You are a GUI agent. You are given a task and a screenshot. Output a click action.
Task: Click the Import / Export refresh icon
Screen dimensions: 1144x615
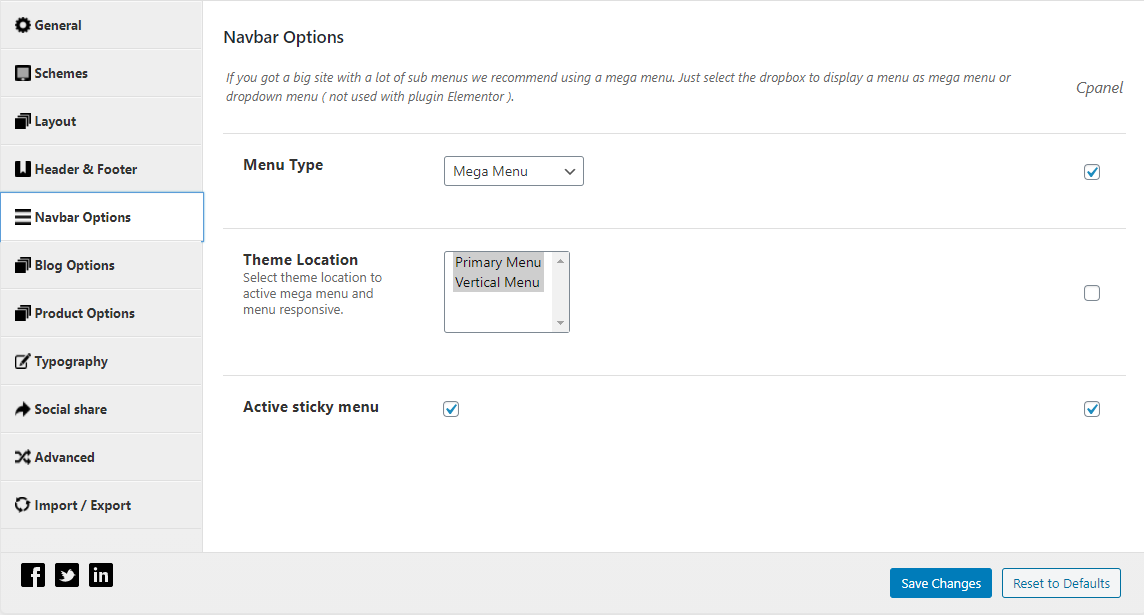(x=23, y=505)
